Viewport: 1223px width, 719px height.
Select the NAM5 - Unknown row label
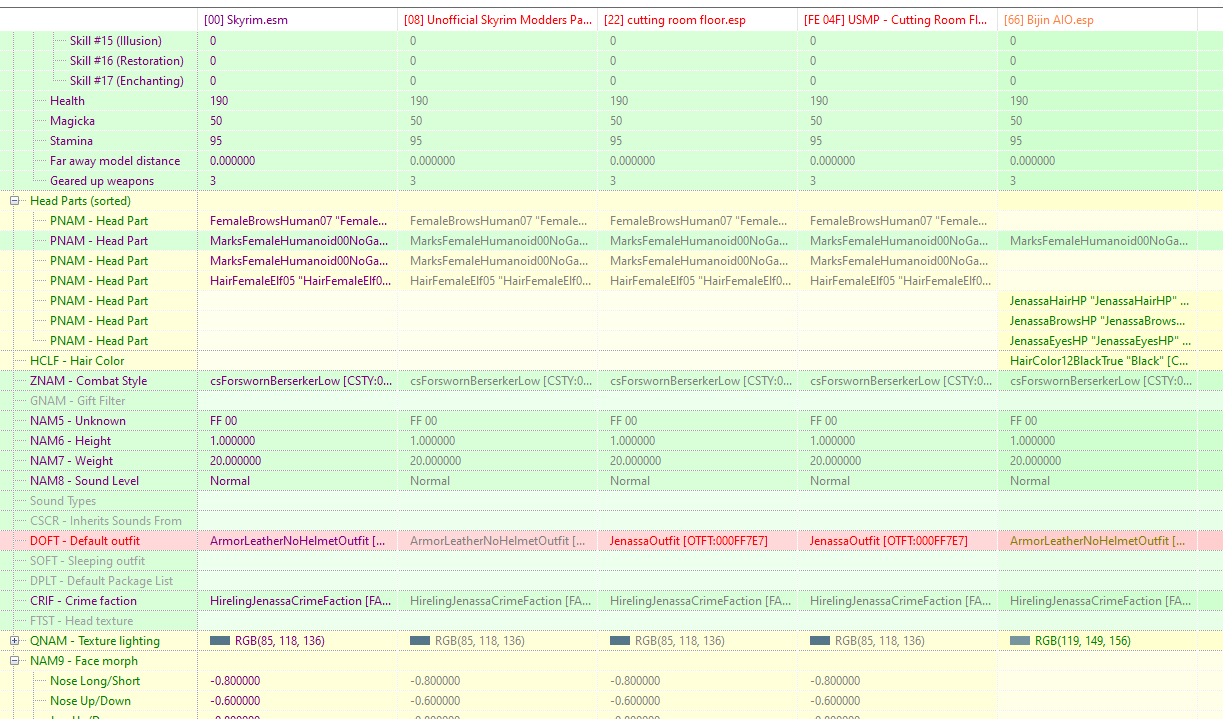pyautogui.click(x=78, y=421)
